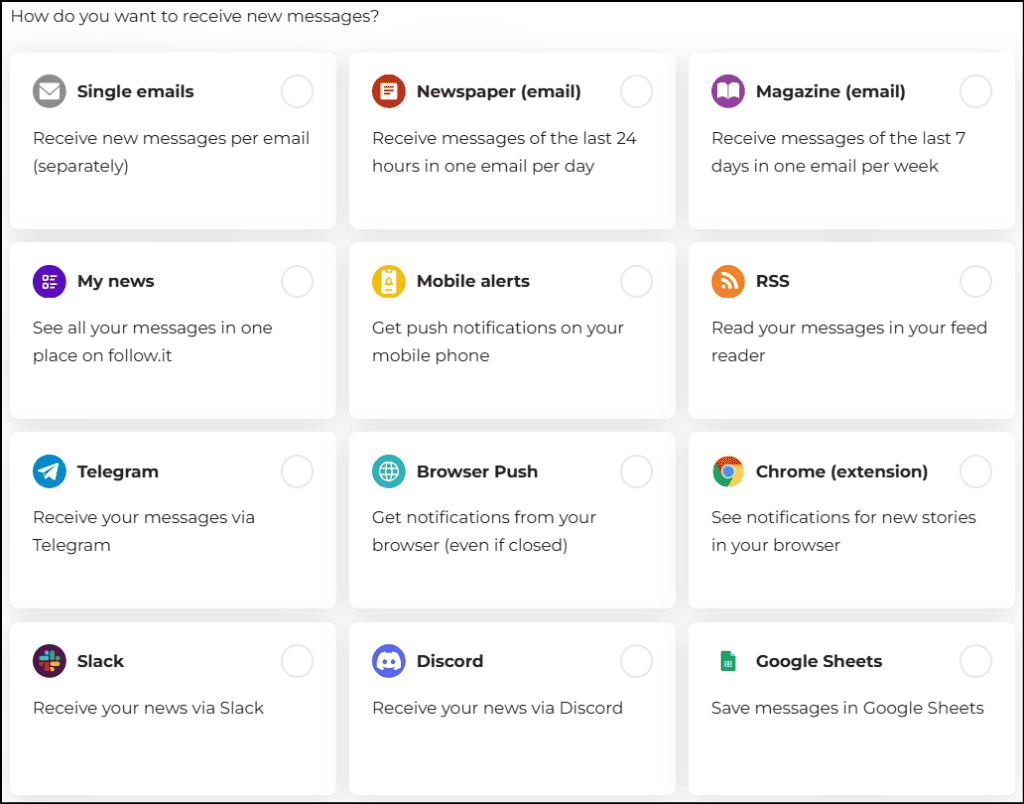Image resolution: width=1024 pixels, height=804 pixels.
Task: Click the 'Browser Push' title text
Action: click(477, 472)
